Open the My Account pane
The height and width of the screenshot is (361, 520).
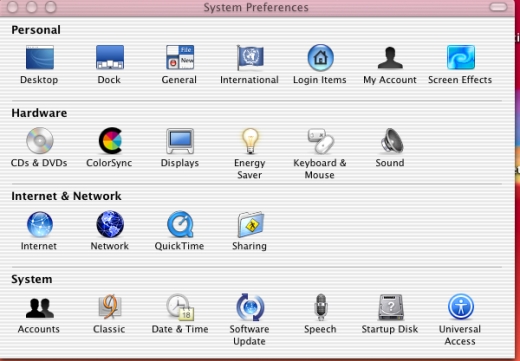click(390, 58)
